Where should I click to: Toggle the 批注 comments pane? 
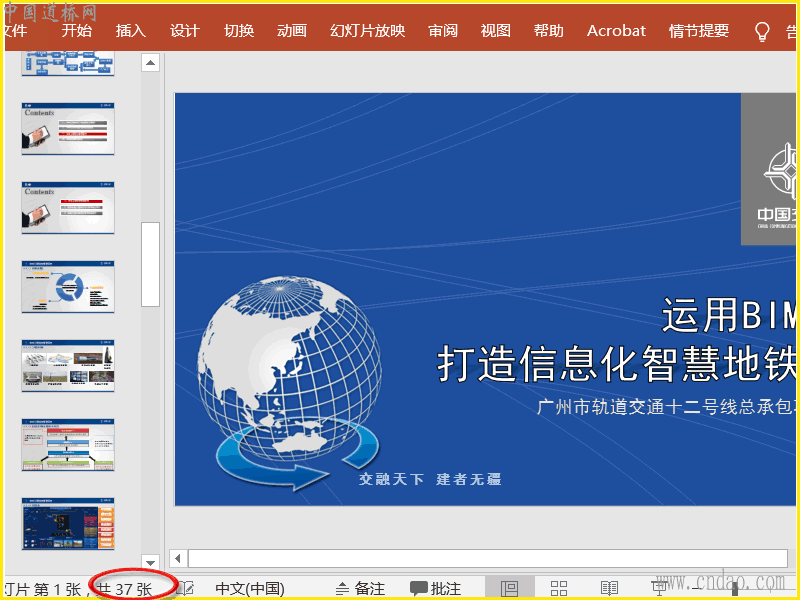pos(435,588)
